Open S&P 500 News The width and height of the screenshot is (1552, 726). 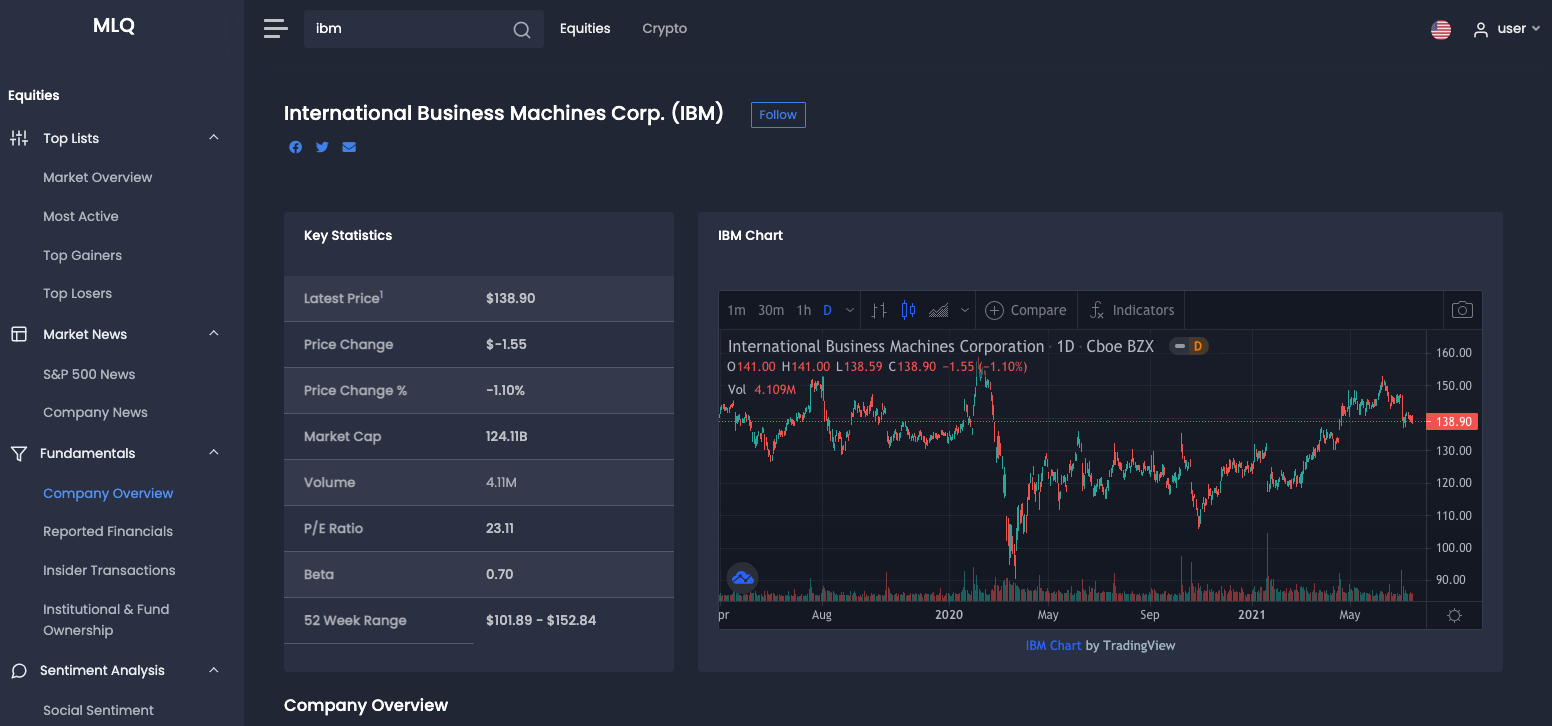pos(89,374)
